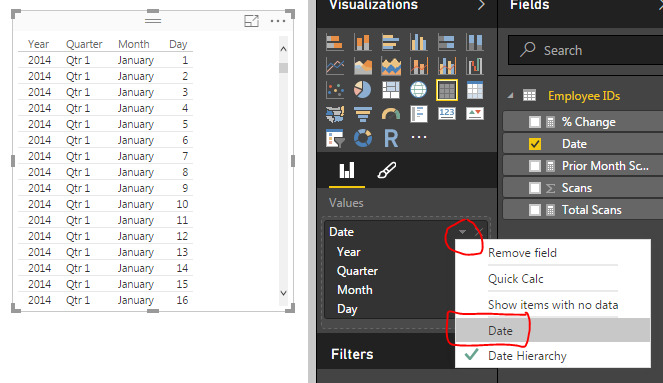Select the Year level under Date
Viewport: 663px width, 383px height.
(x=348, y=252)
